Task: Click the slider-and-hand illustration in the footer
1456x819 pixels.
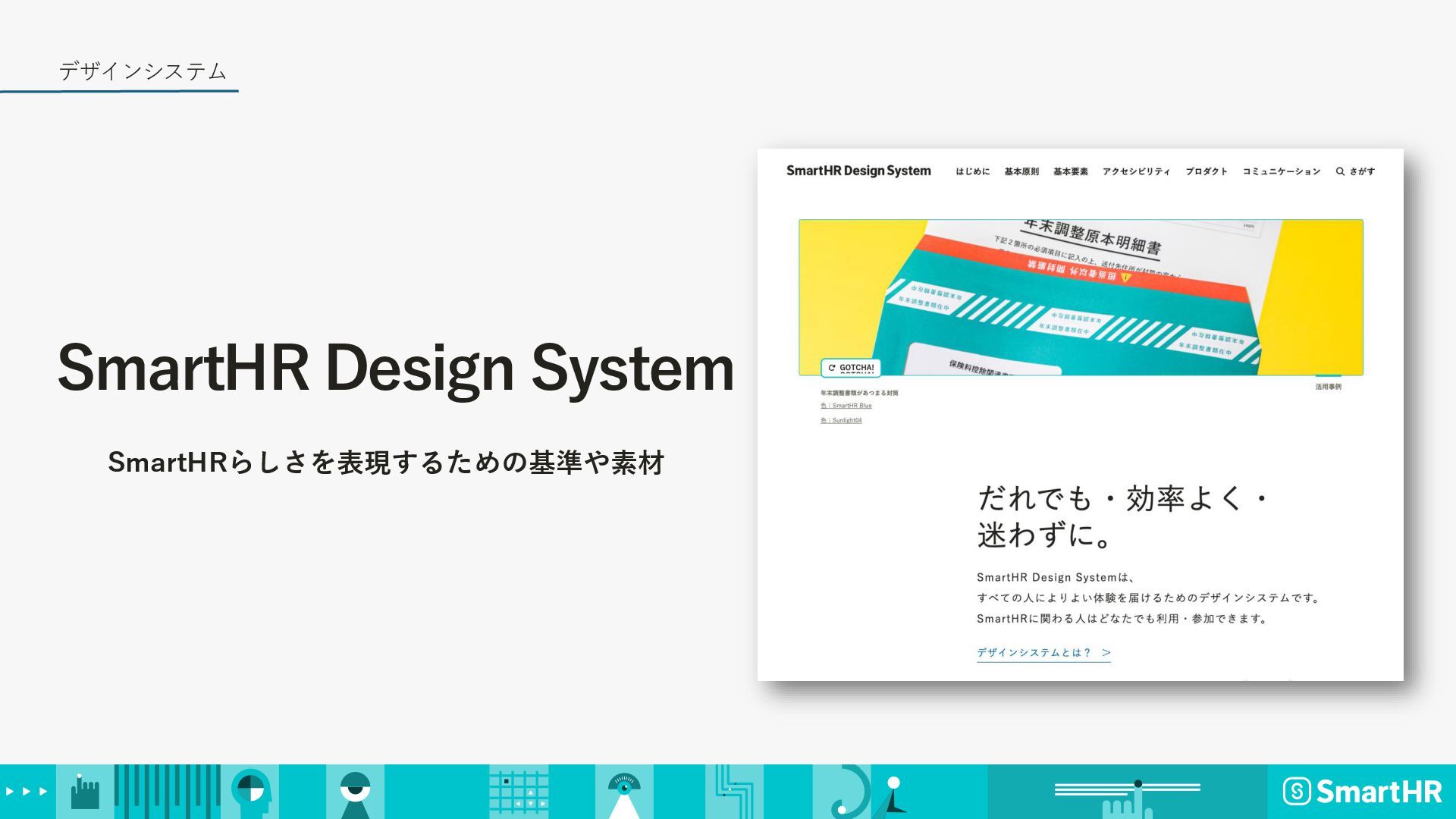Action: tap(1127, 793)
